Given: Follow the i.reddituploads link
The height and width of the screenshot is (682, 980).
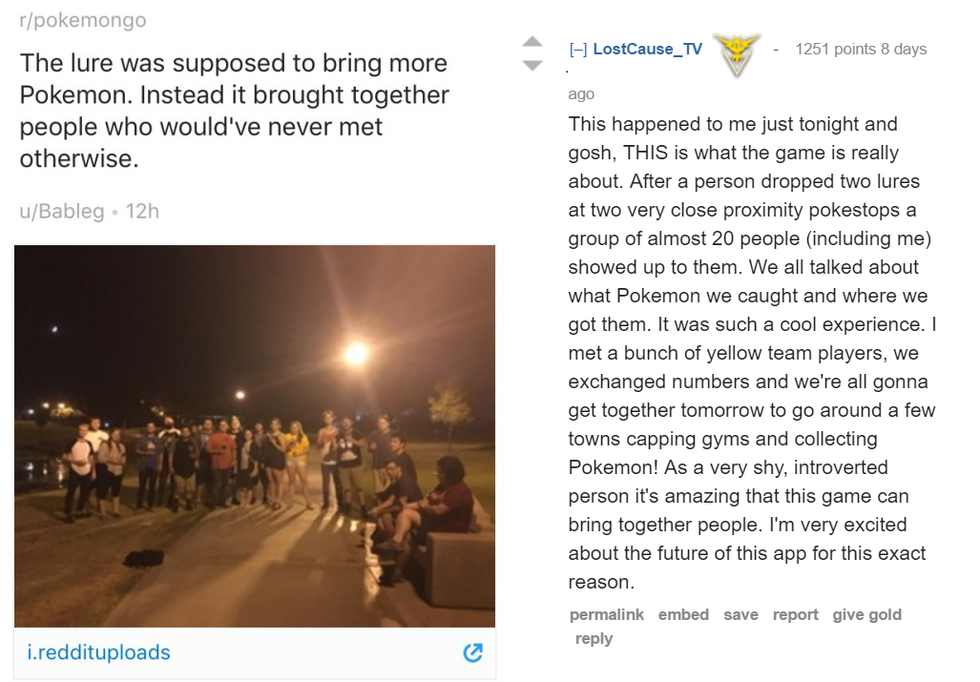Looking at the screenshot, I should [x=99, y=653].
